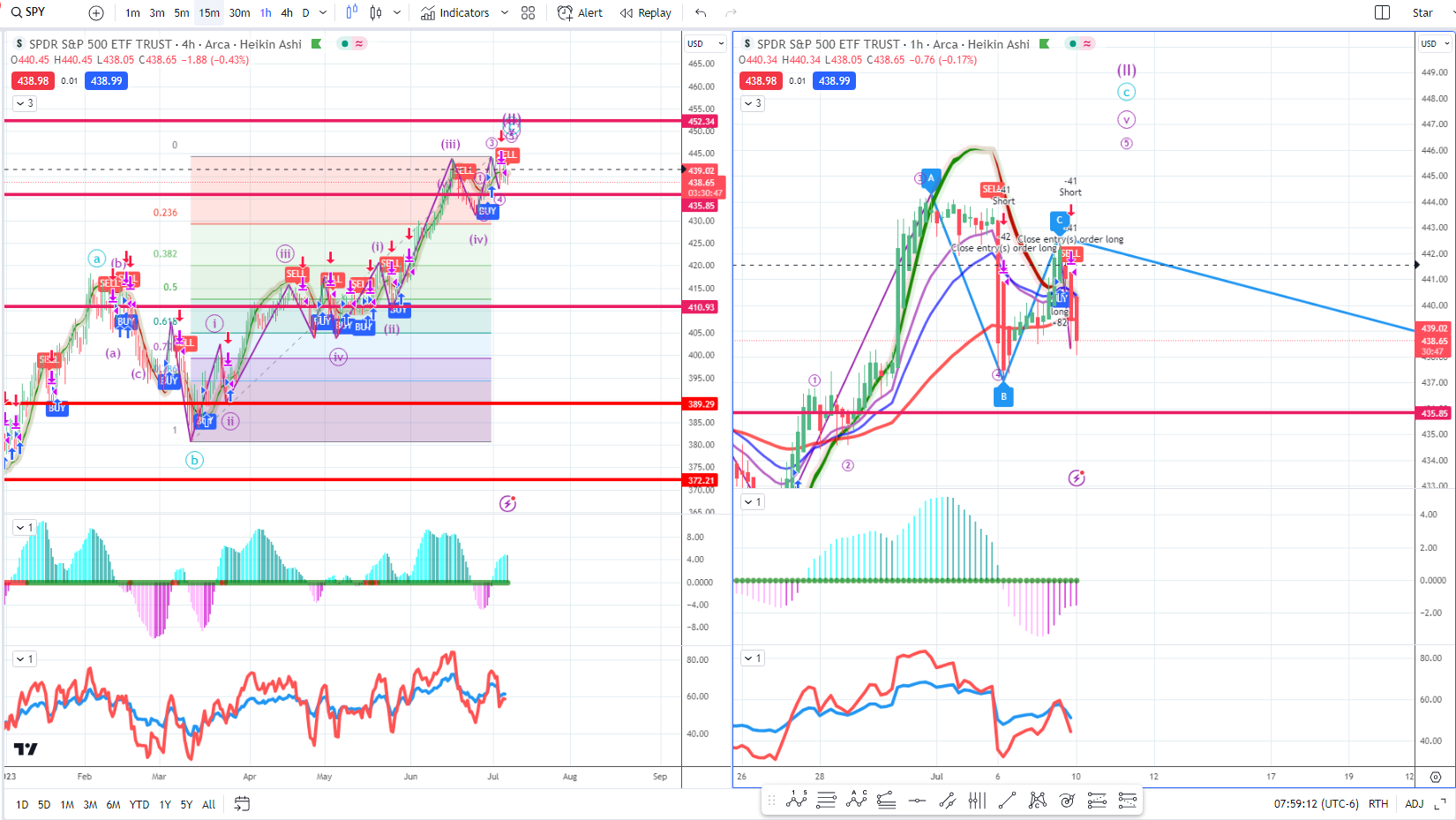Click the flag icon on 1h chart
1456x820 pixels.
click(x=1045, y=44)
